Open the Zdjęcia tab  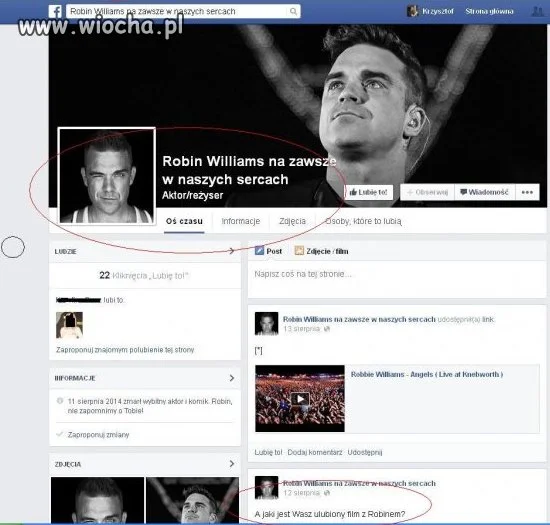292,221
